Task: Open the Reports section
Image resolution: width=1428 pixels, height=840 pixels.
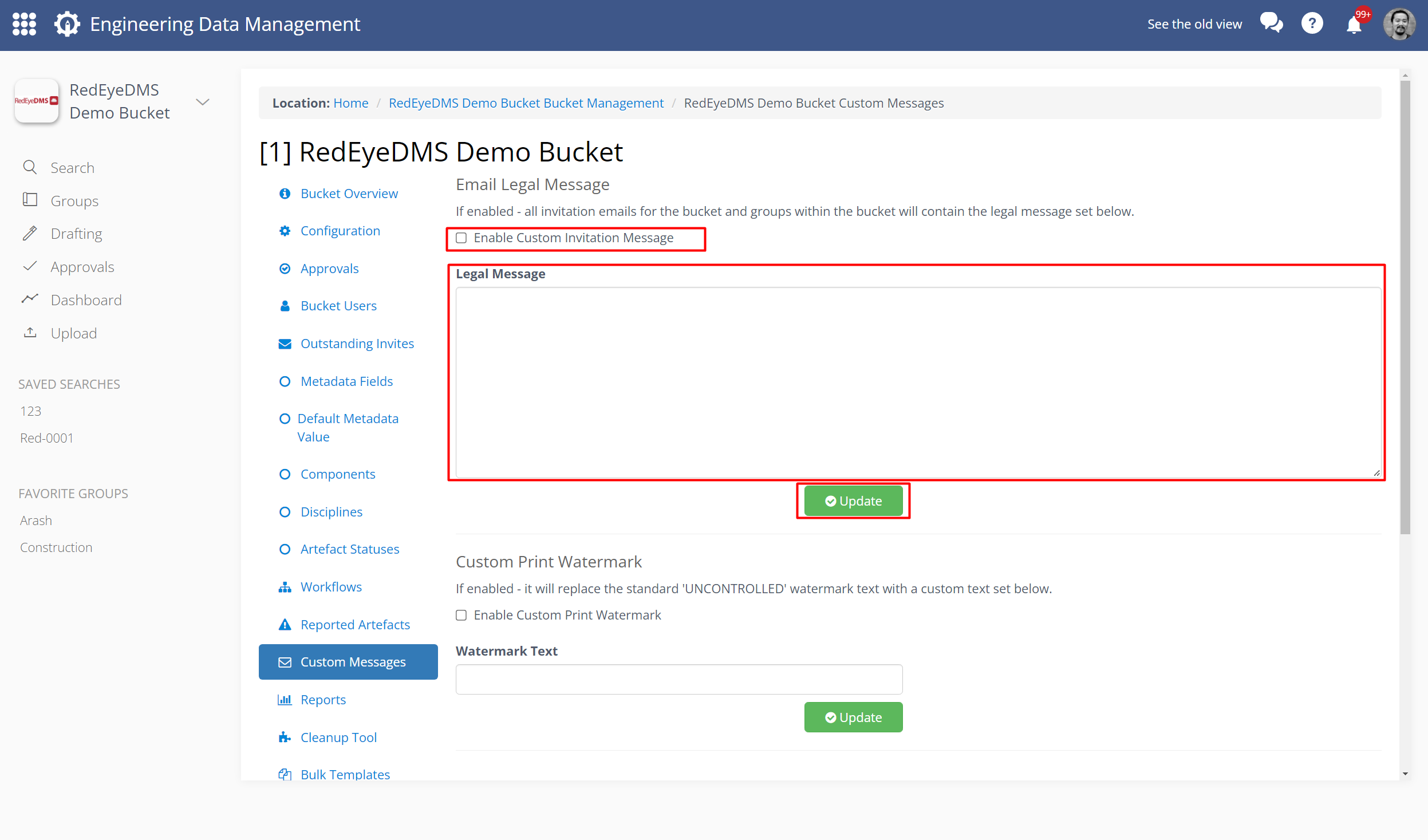Action: click(x=324, y=699)
